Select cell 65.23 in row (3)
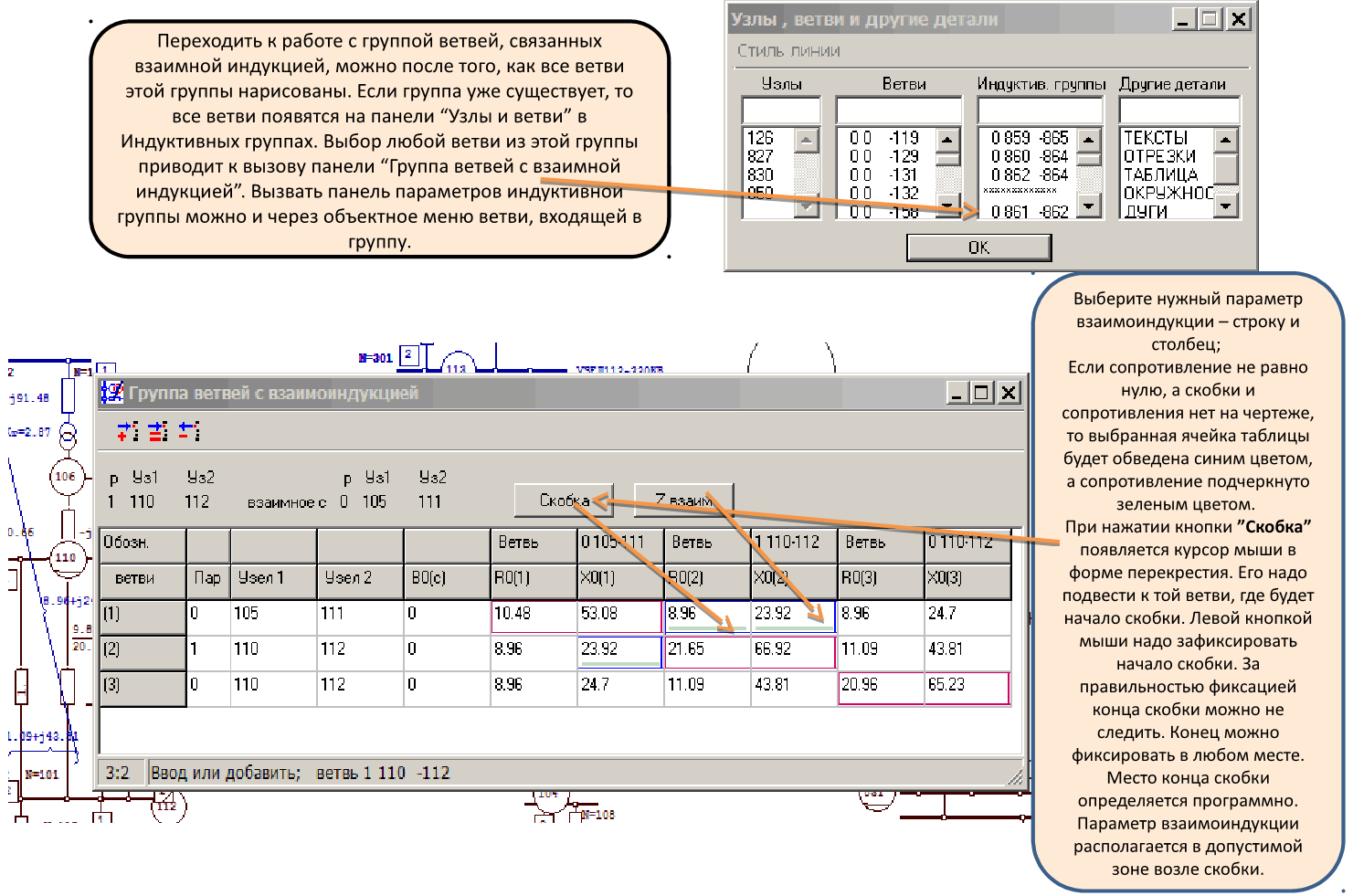Image resolution: width=1353 pixels, height=896 pixels. [967, 686]
